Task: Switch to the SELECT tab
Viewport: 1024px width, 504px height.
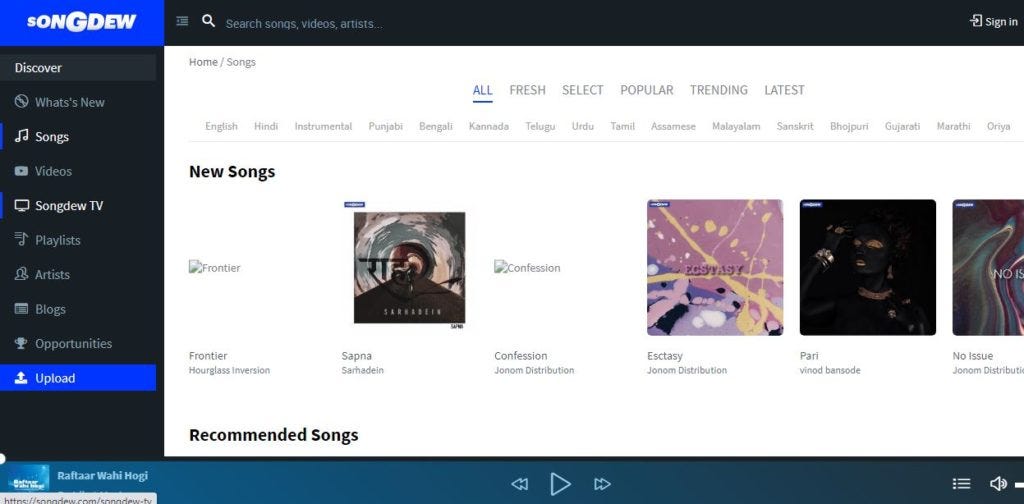Action: coord(583,90)
